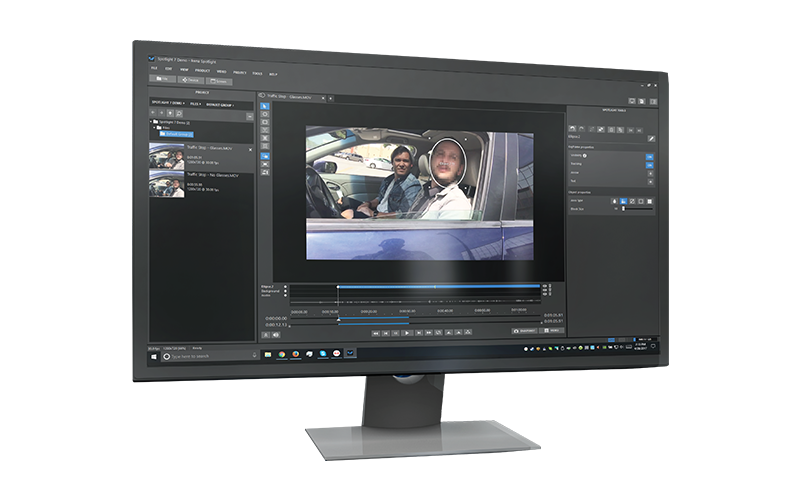
Task: Select the ellipse shape tool
Action: (x=265, y=114)
